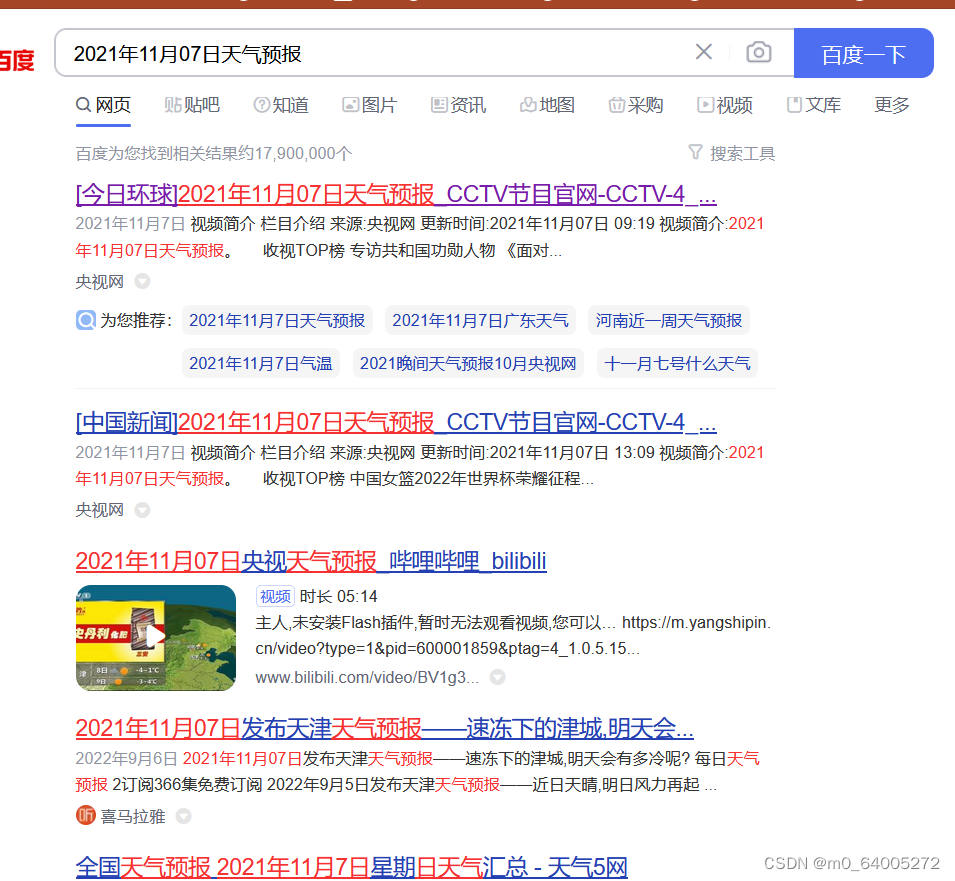The height and width of the screenshot is (881, 955).
Task: Click the 视频 tag beside 时长 05:14
Action: pos(275,596)
